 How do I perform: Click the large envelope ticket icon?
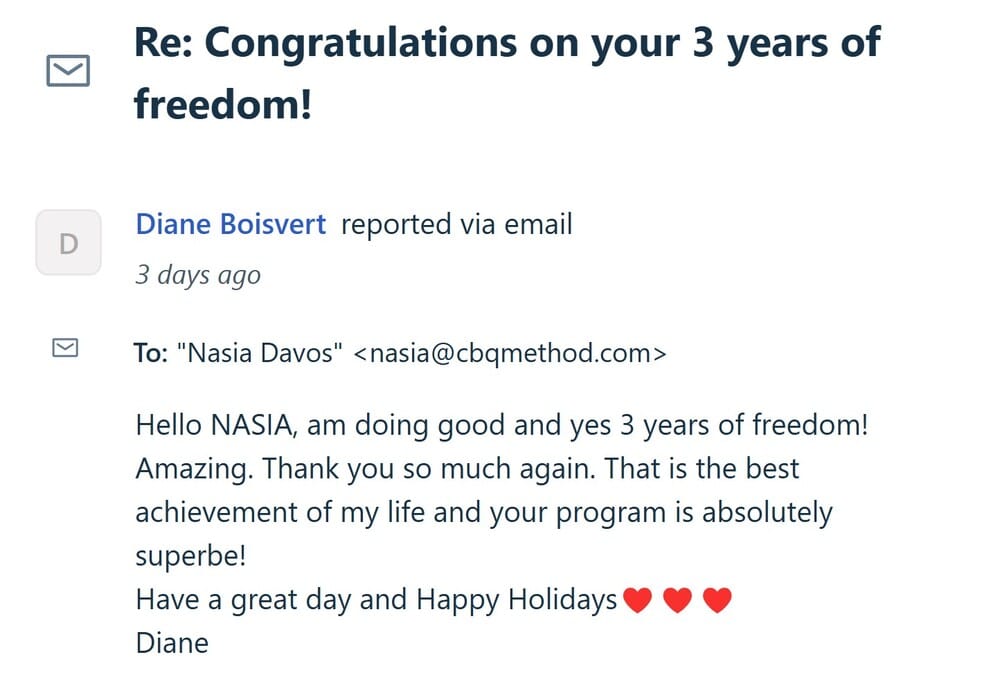click(x=68, y=71)
